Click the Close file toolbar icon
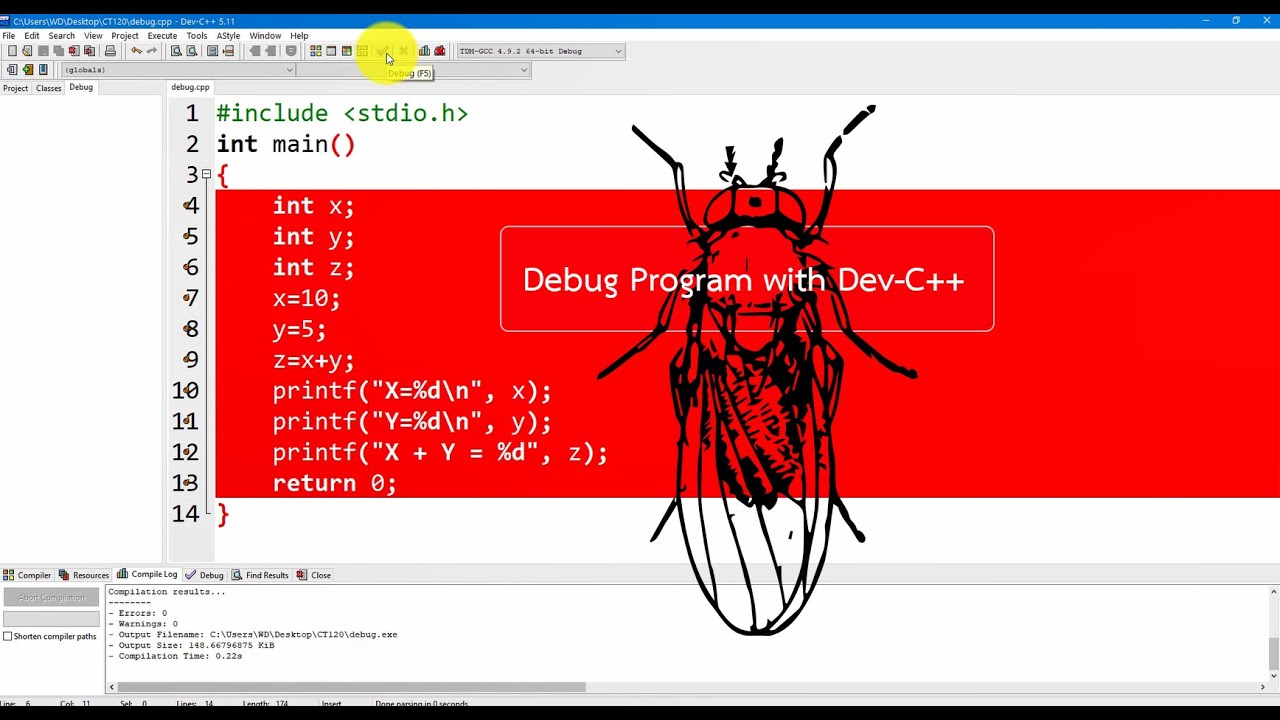The width and height of the screenshot is (1280, 720). [74, 51]
